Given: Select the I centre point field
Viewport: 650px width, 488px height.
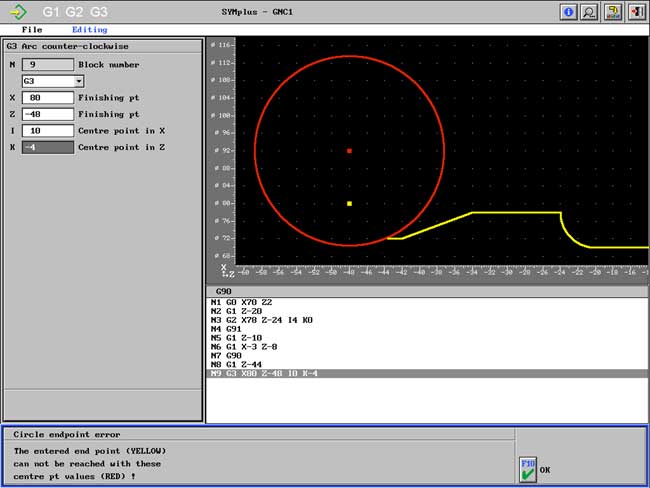Looking at the screenshot, I should [47, 131].
